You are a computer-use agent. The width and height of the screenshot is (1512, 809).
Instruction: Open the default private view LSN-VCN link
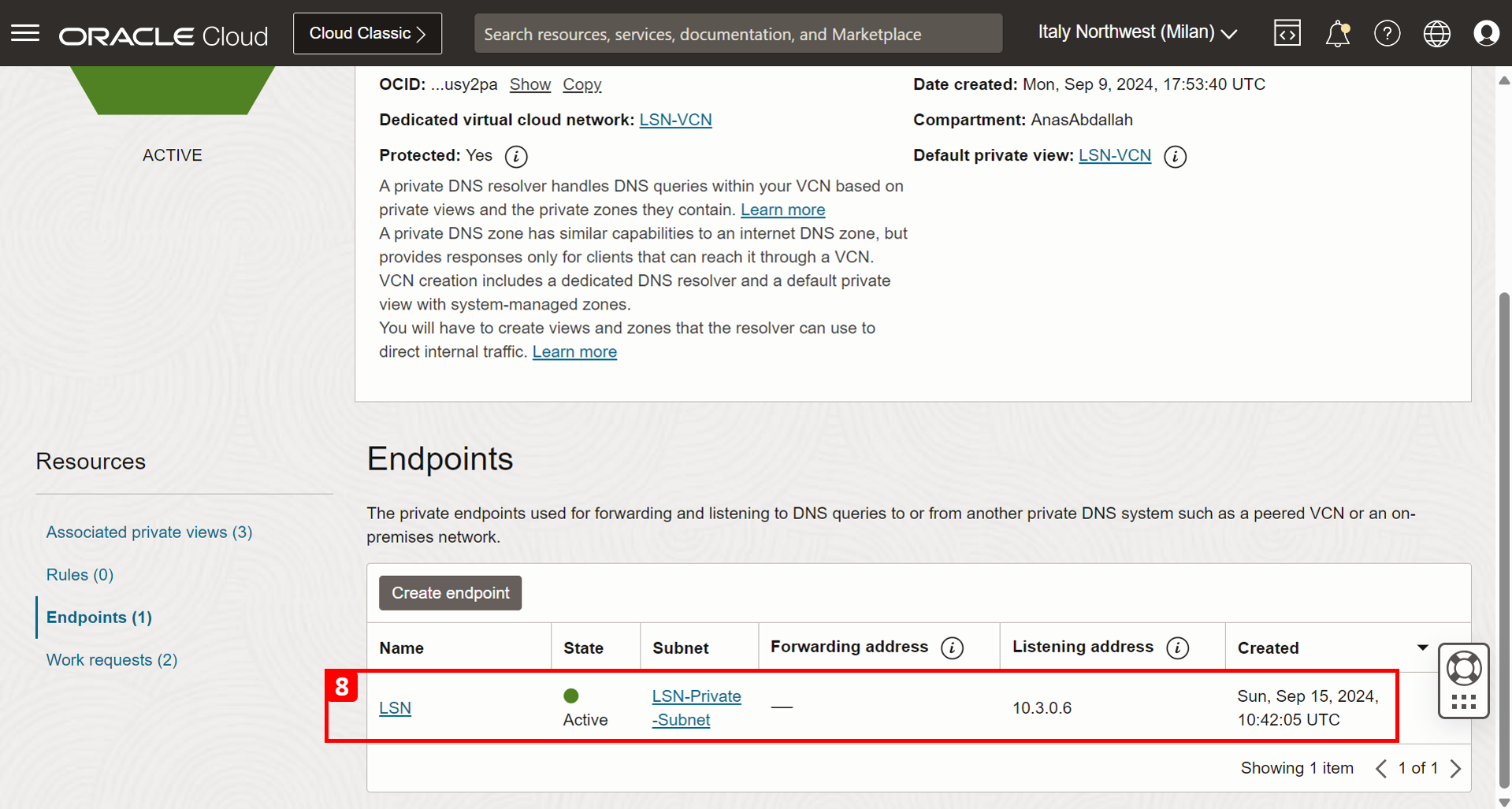tap(1114, 155)
